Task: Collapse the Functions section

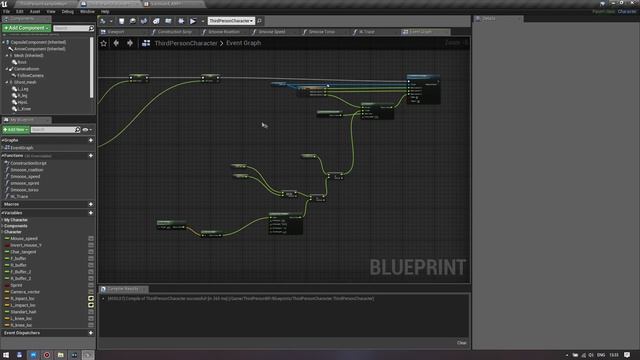Action: pyautogui.click(x=3, y=156)
